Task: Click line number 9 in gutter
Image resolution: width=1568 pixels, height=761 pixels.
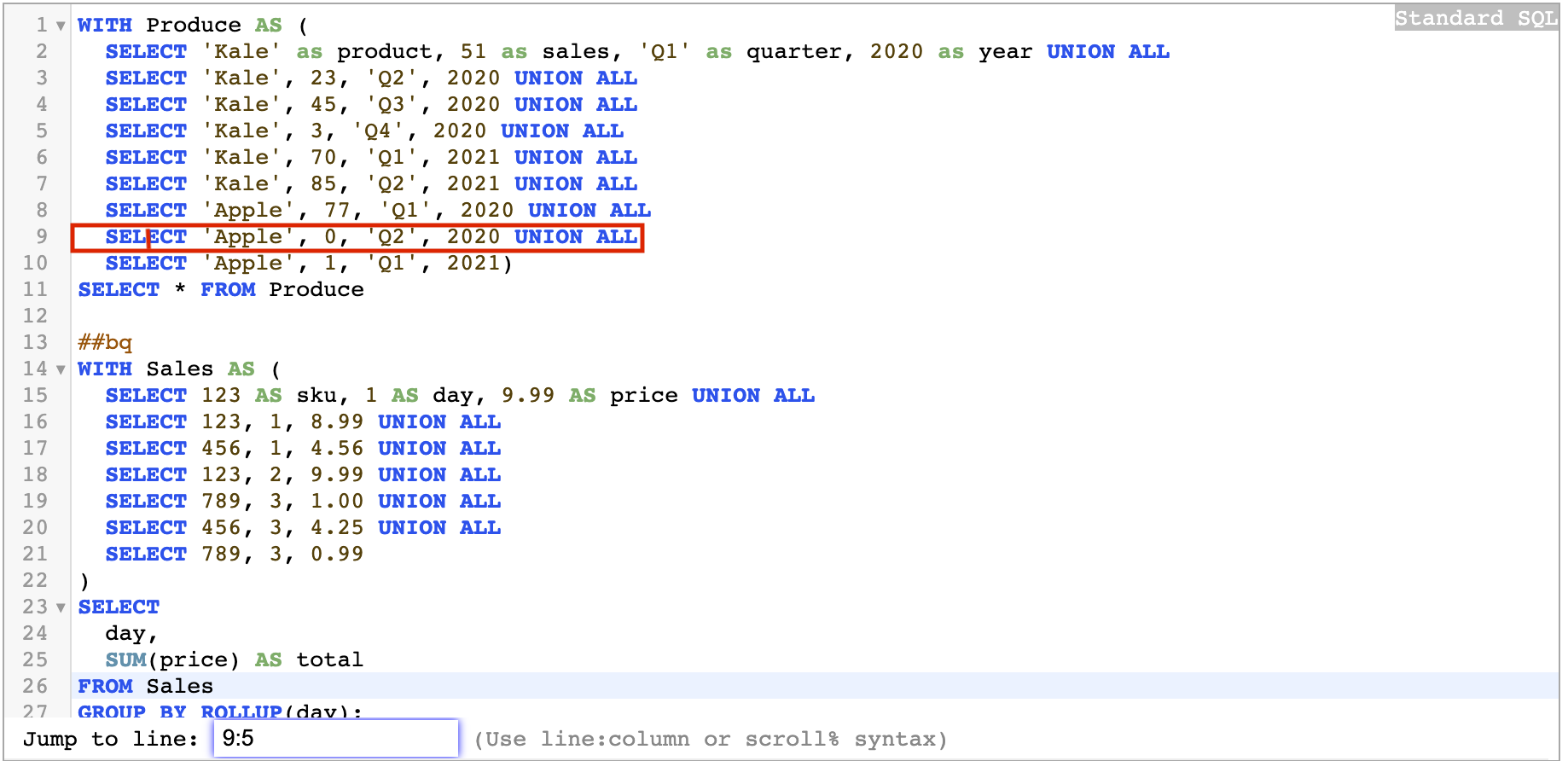Action: click(42, 236)
